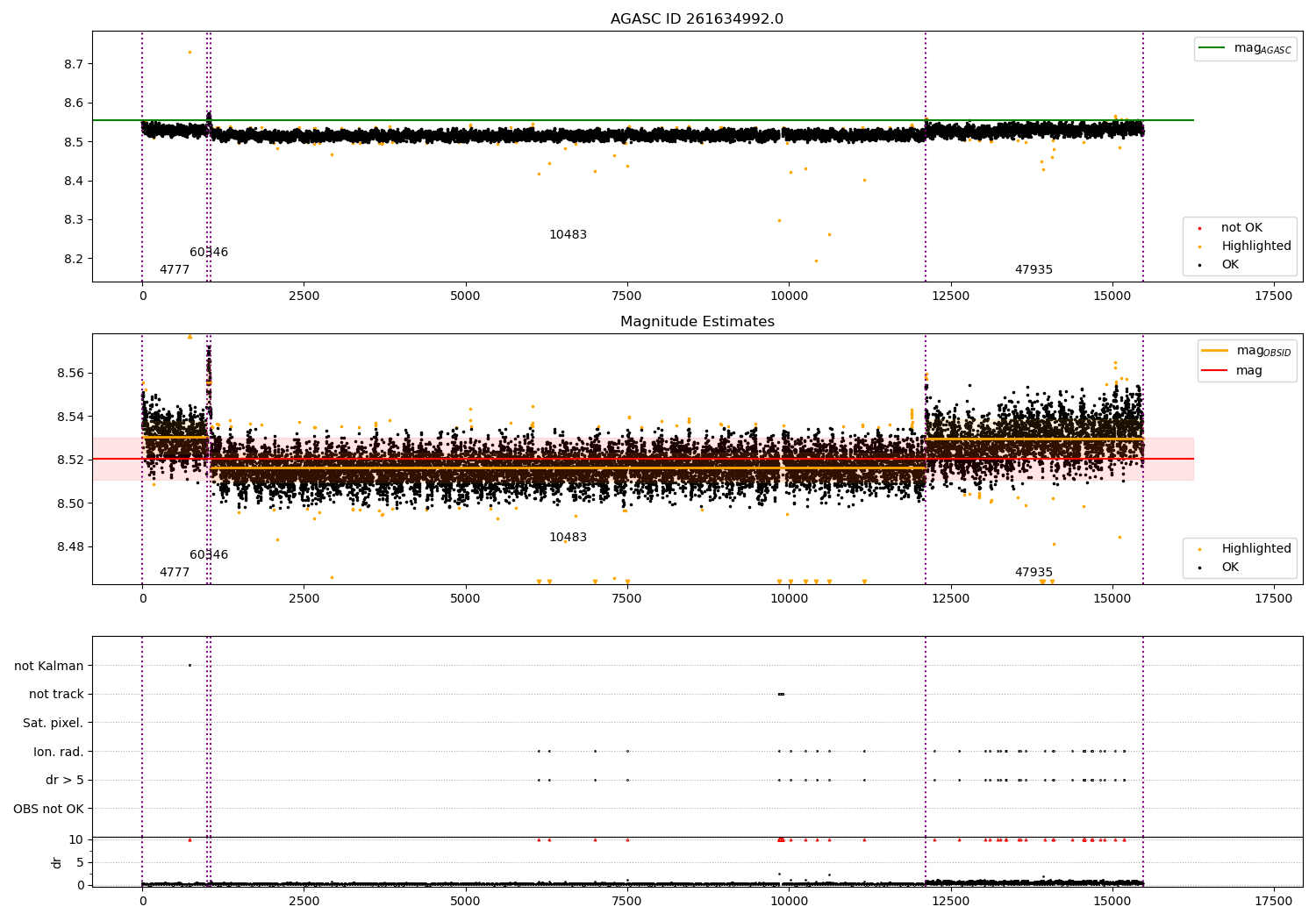1316x921 pixels.
Task: Select the mag AGASC legend entry
Action: pyautogui.click(x=1246, y=48)
